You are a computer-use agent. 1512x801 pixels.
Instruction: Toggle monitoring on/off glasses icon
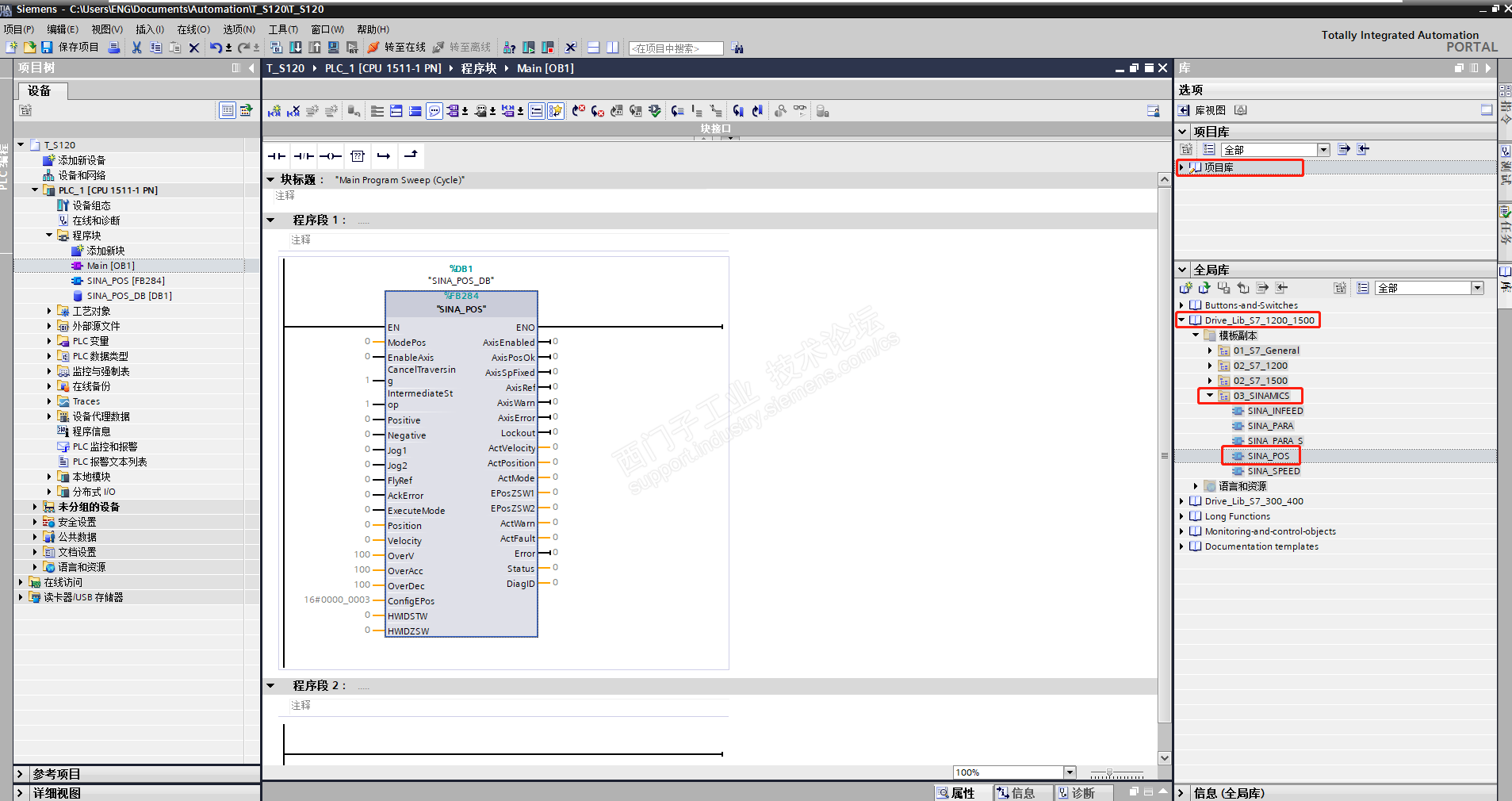[800, 111]
